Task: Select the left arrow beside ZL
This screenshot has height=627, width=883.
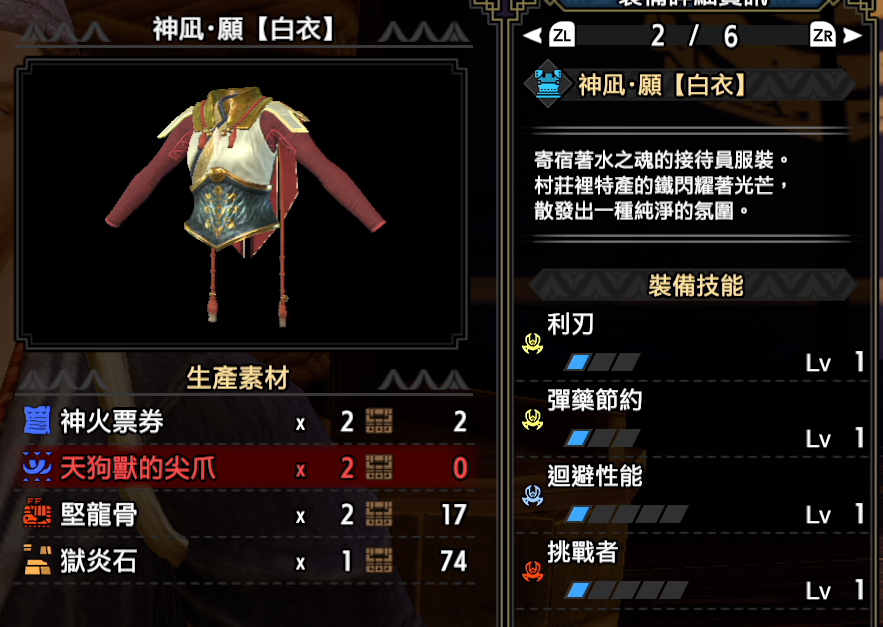Action: 532,35
